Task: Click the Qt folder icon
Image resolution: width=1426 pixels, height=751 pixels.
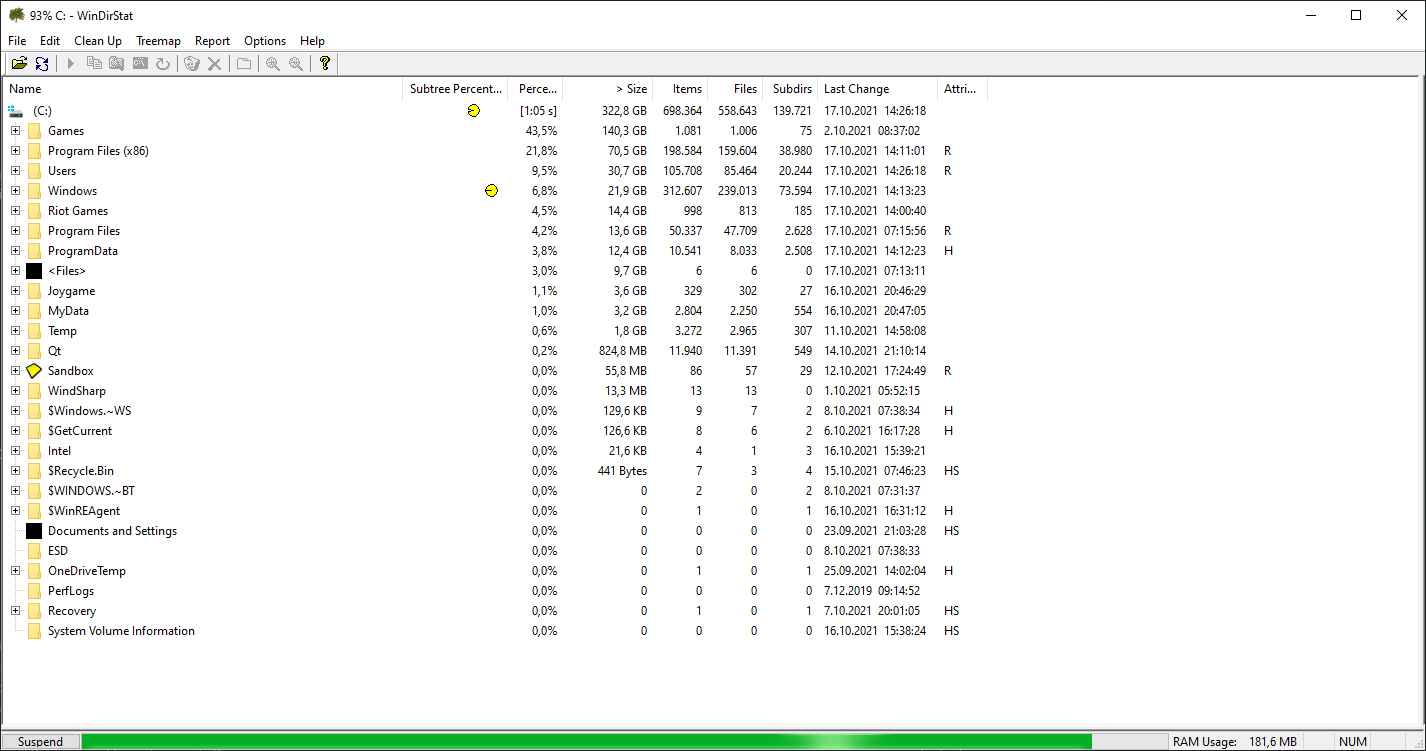Action: pyautogui.click(x=34, y=351)
